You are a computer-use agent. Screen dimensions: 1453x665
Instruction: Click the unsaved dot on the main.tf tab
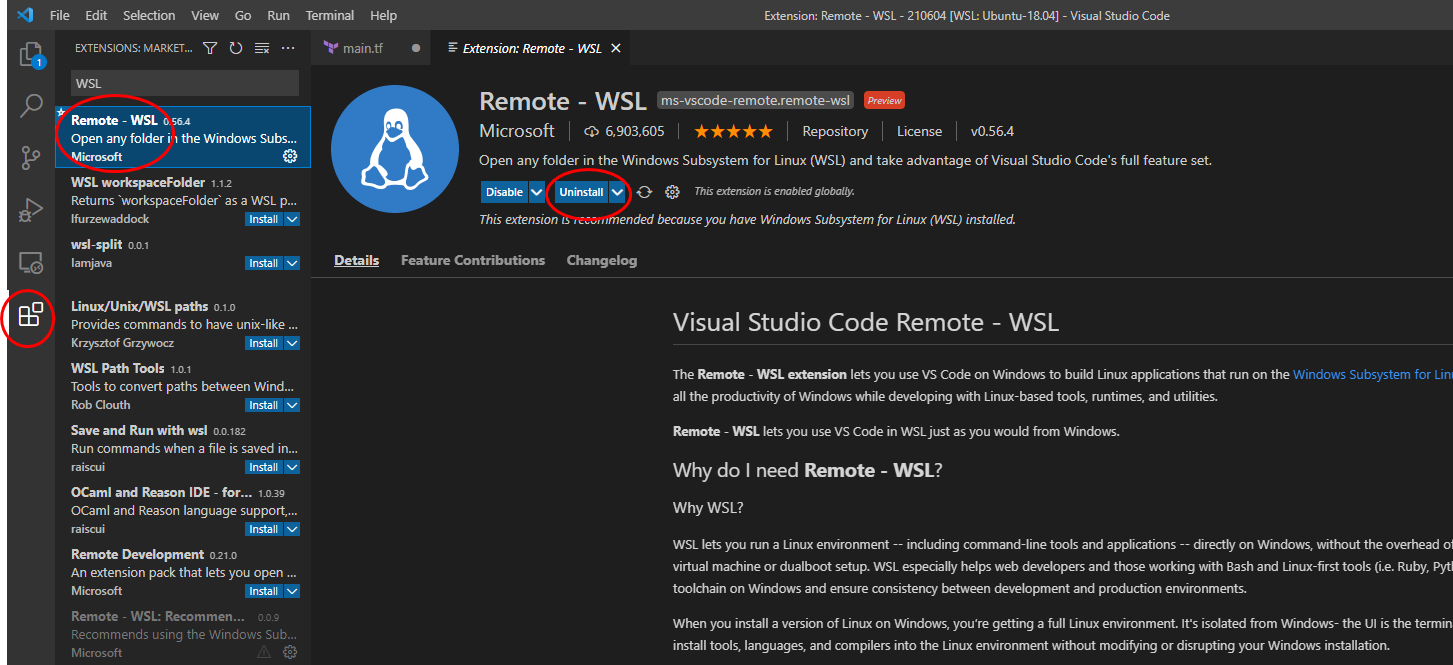click(416, 48)
